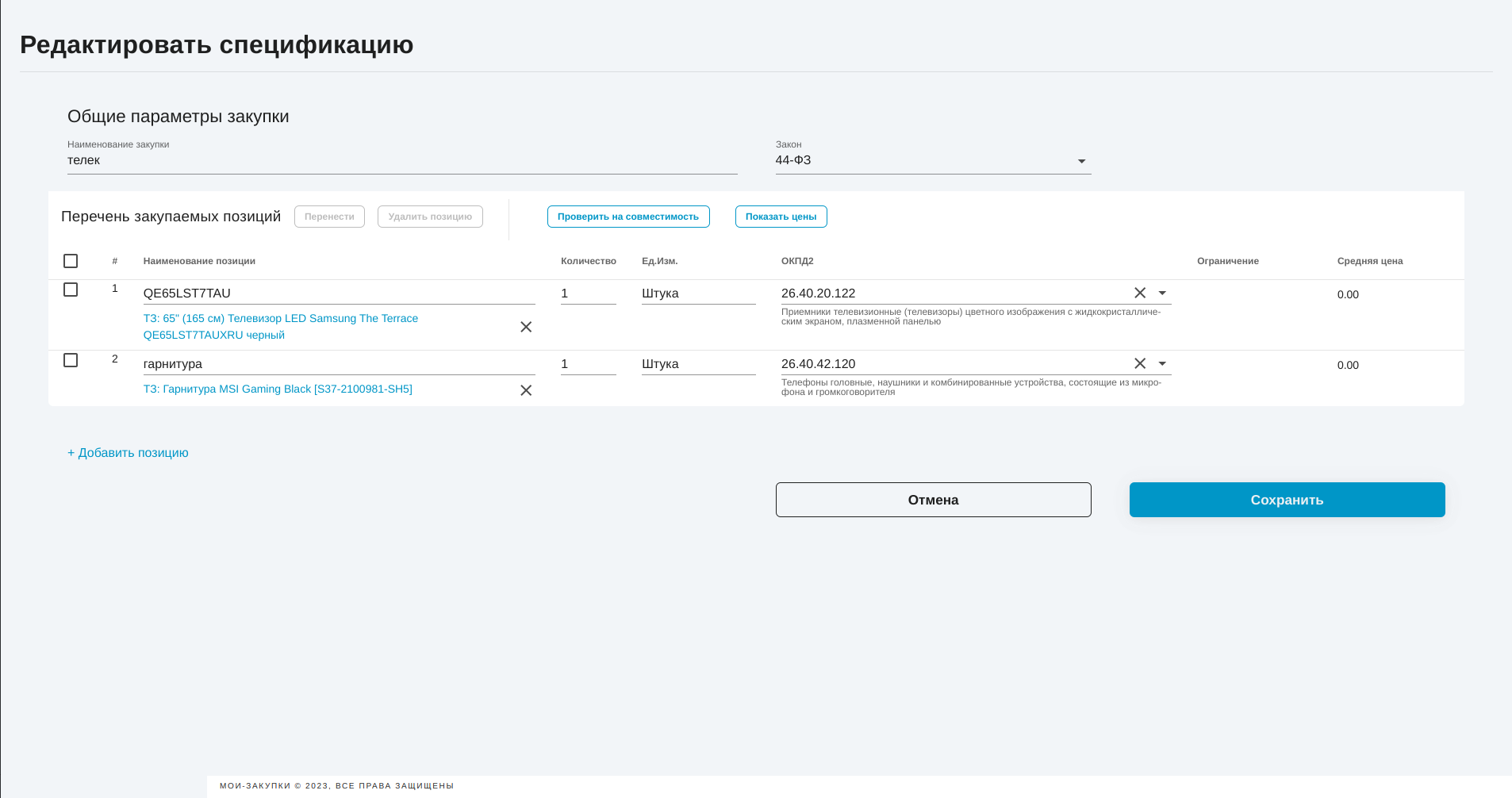Open the Гарнитура MSI Gaming Black link
This screenshot has height=798, width=1512.
278,389
